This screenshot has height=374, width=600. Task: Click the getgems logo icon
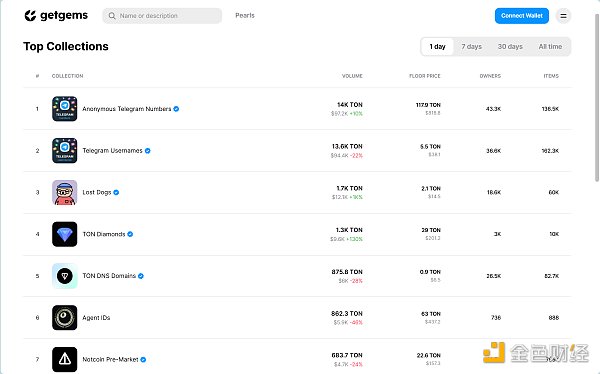[30, 16]
